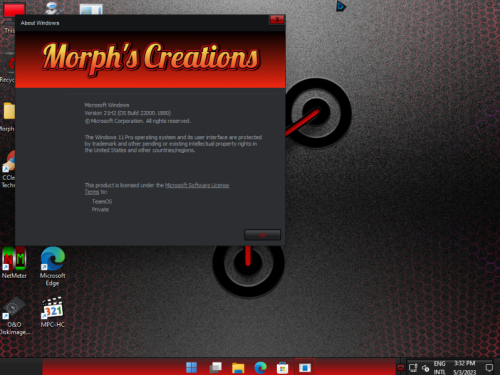
Task: Open the notification center icon
Action: click(489, 368)
